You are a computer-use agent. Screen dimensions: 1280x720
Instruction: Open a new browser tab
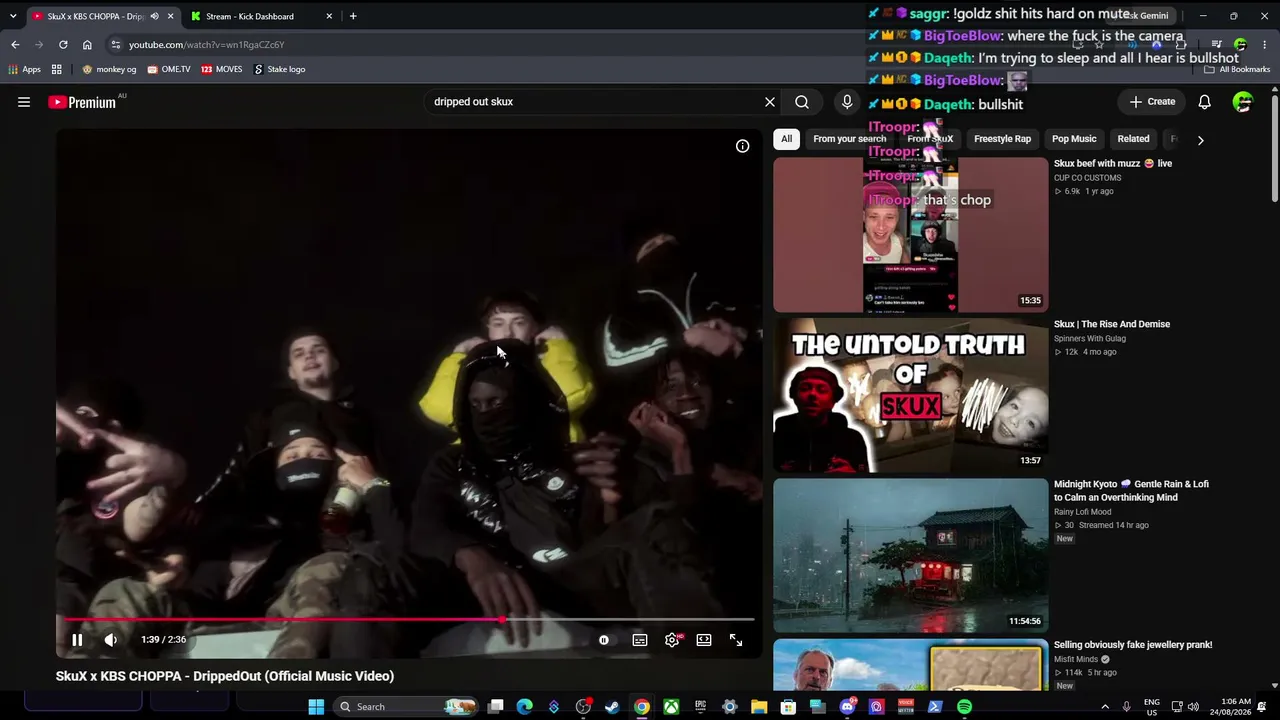click(353, 16)
